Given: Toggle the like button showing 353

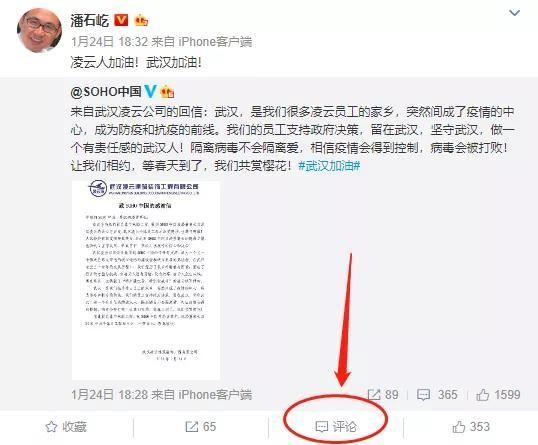Looking at the screenshot, I should coord(471,427).
